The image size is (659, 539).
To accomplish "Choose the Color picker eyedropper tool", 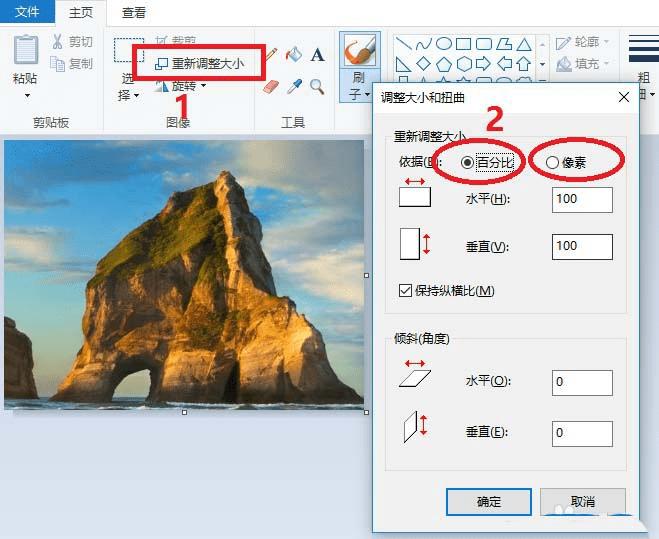I will click(x=294, y=87).
